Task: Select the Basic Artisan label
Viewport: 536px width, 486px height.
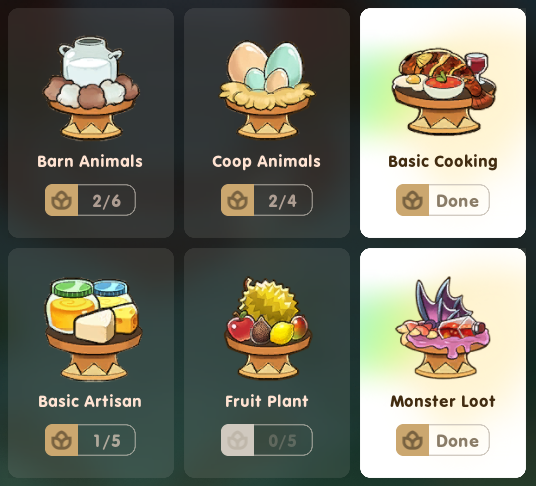Action: pyautogui.click(x=90, y=401)
